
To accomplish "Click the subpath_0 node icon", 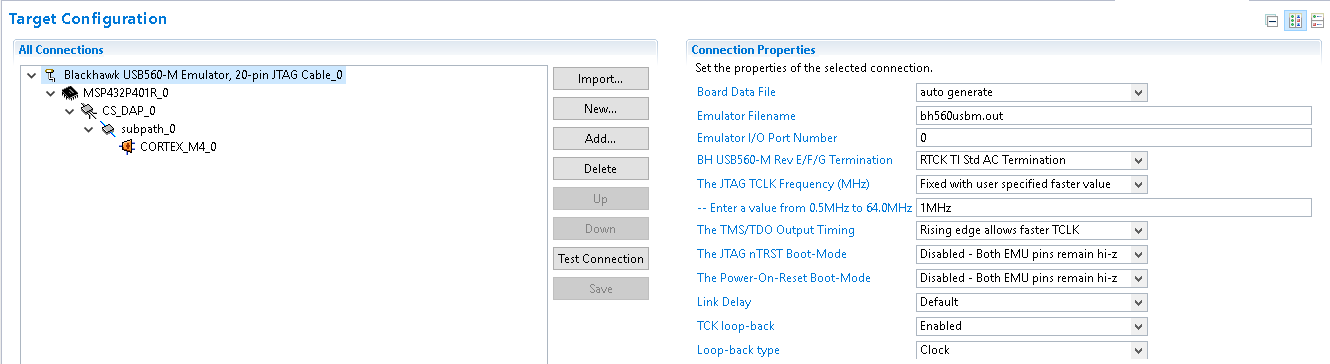I will pos(108,129).
